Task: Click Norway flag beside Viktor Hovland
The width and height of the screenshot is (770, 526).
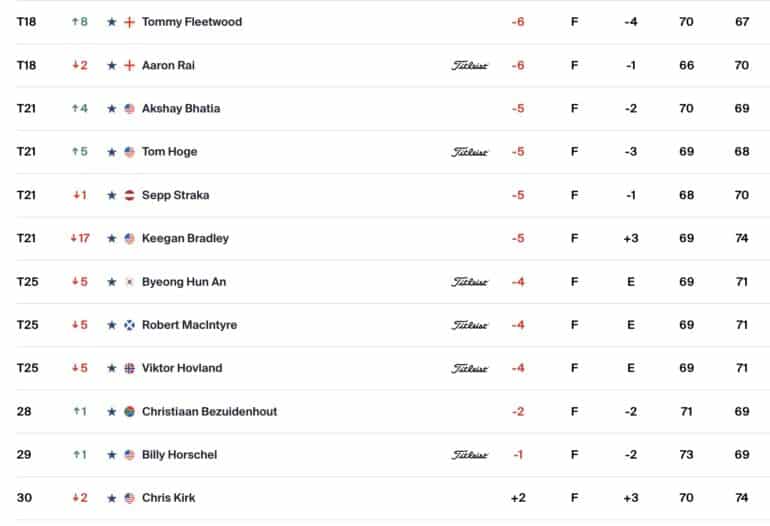Action: [x=129, y=368]
